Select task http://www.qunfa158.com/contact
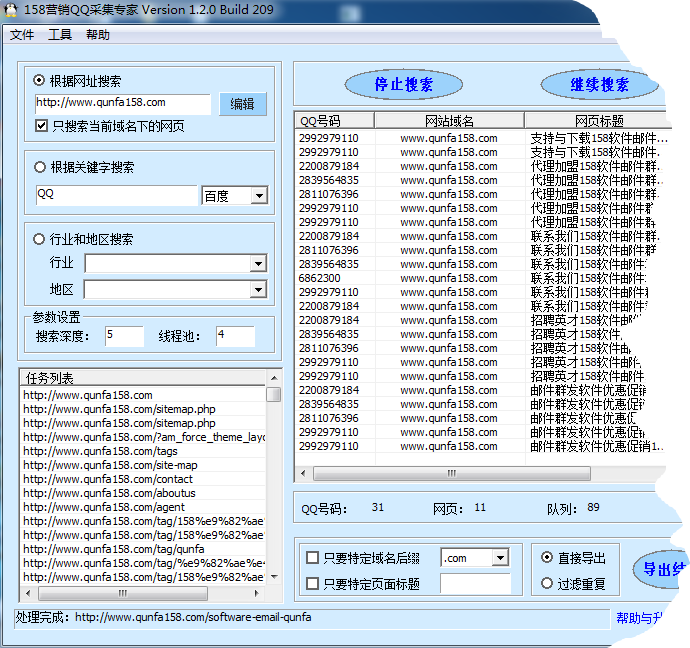The width and height of the screenshot is (690, 648). click(x=143, y=479)
